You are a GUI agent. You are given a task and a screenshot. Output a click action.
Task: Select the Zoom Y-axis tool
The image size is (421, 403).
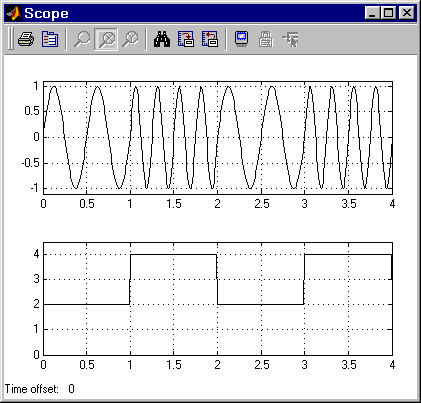[130, 39]
